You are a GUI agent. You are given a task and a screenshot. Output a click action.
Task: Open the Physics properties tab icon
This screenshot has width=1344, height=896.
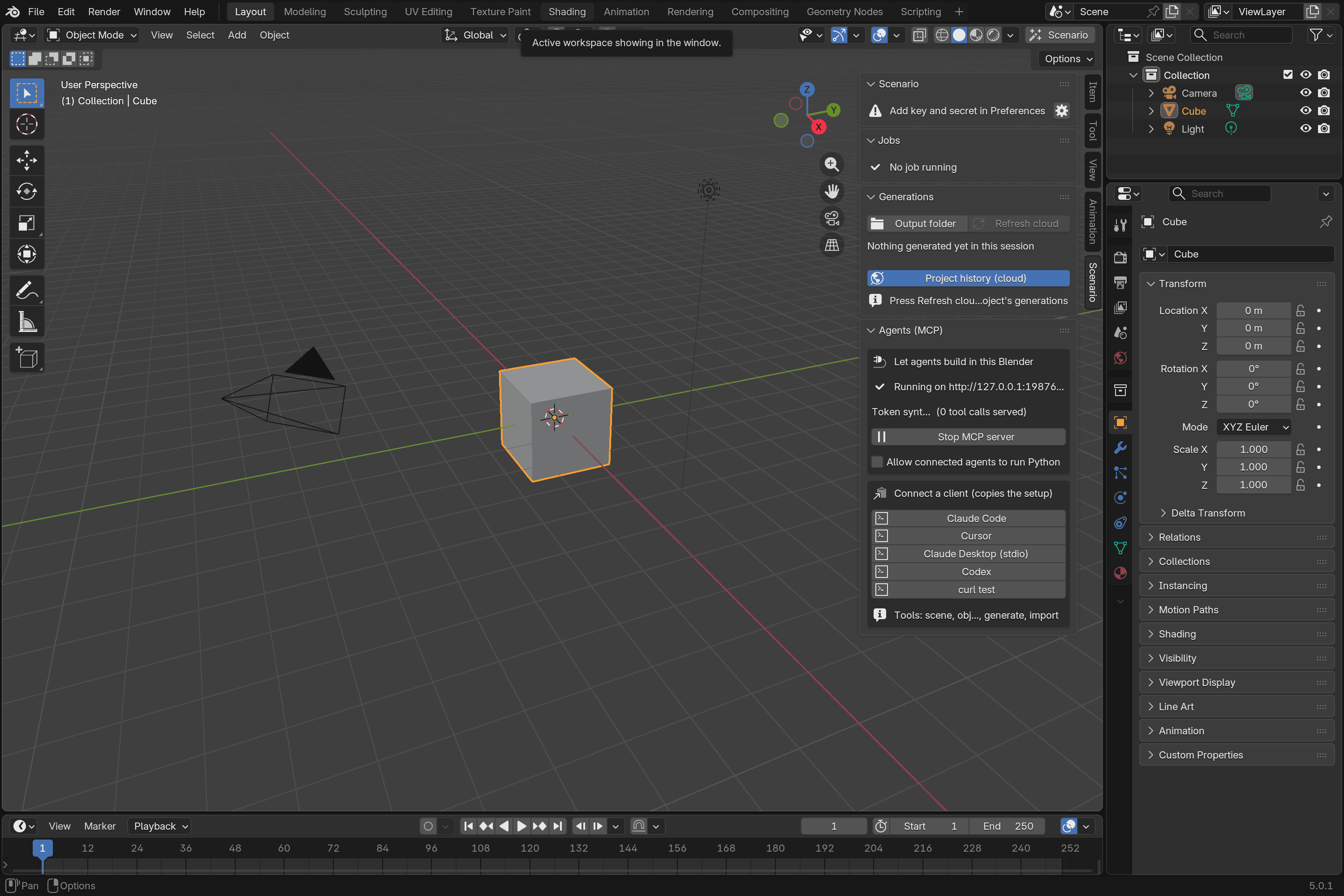pyautogui.click(x=1120, y=498)
